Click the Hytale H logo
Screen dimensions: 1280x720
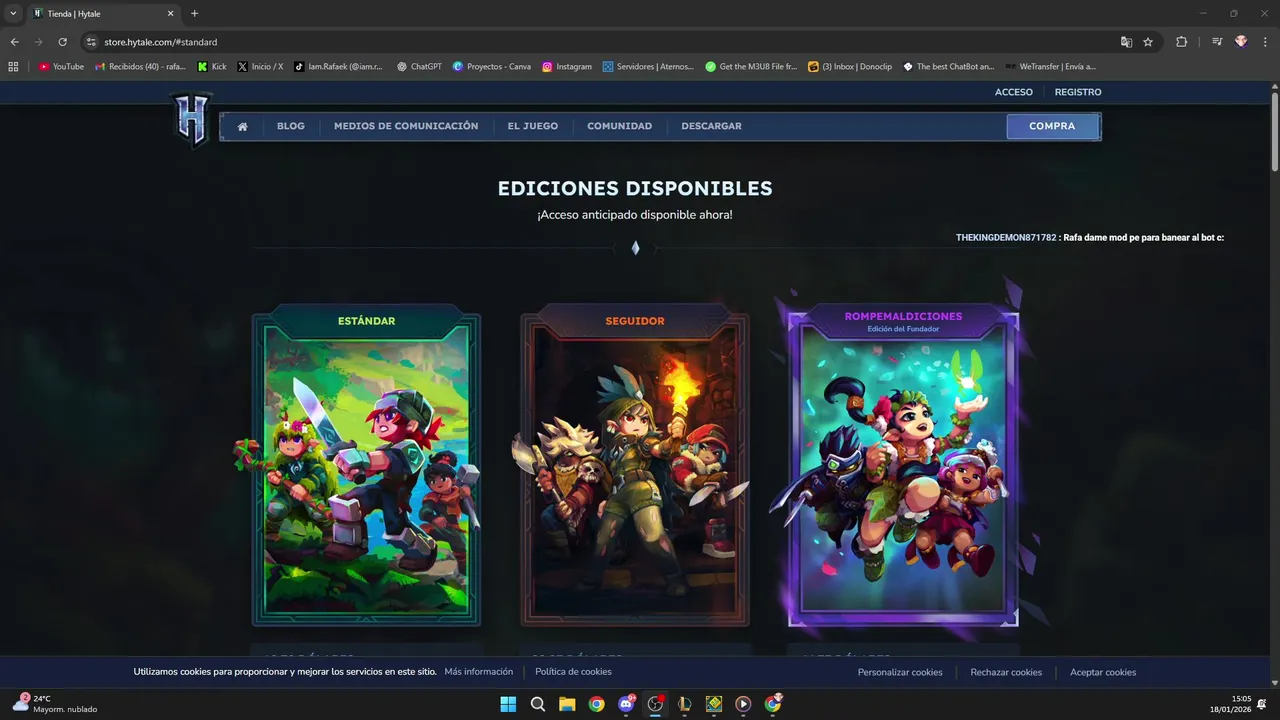pos(191,119)
